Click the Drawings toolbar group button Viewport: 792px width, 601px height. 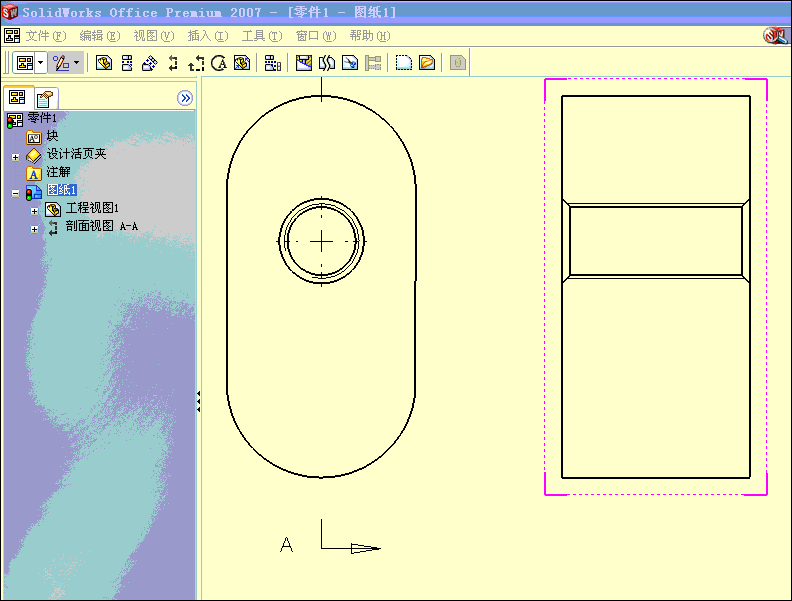tap(24, 63)
